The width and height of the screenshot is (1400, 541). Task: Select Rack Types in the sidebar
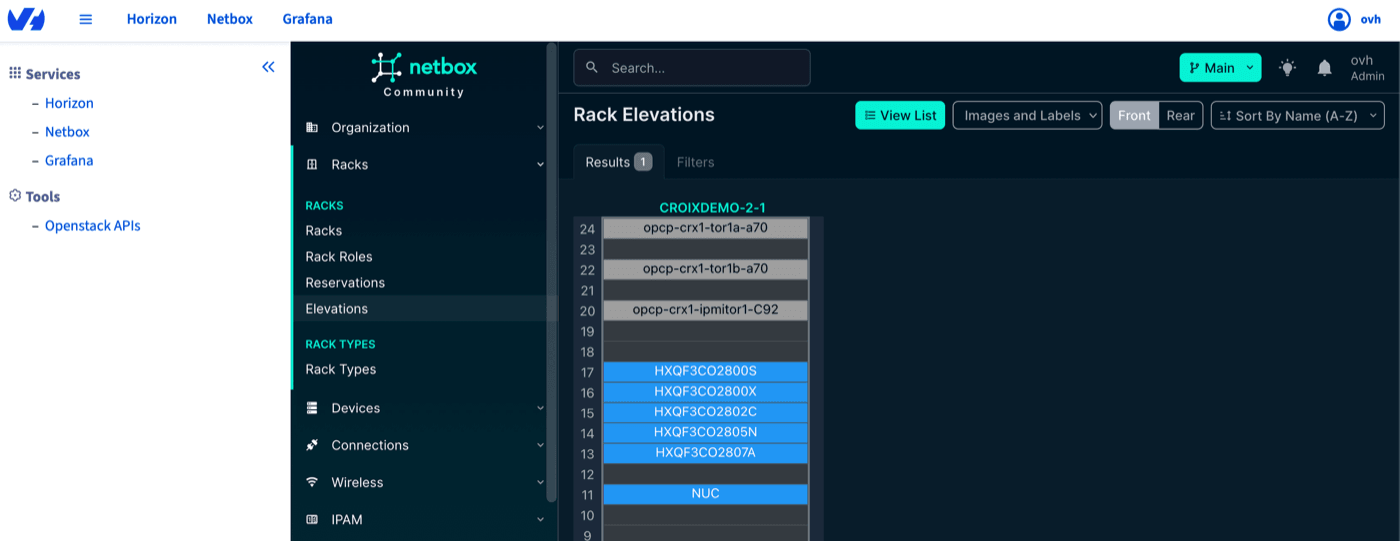click(x=341, y=369)
